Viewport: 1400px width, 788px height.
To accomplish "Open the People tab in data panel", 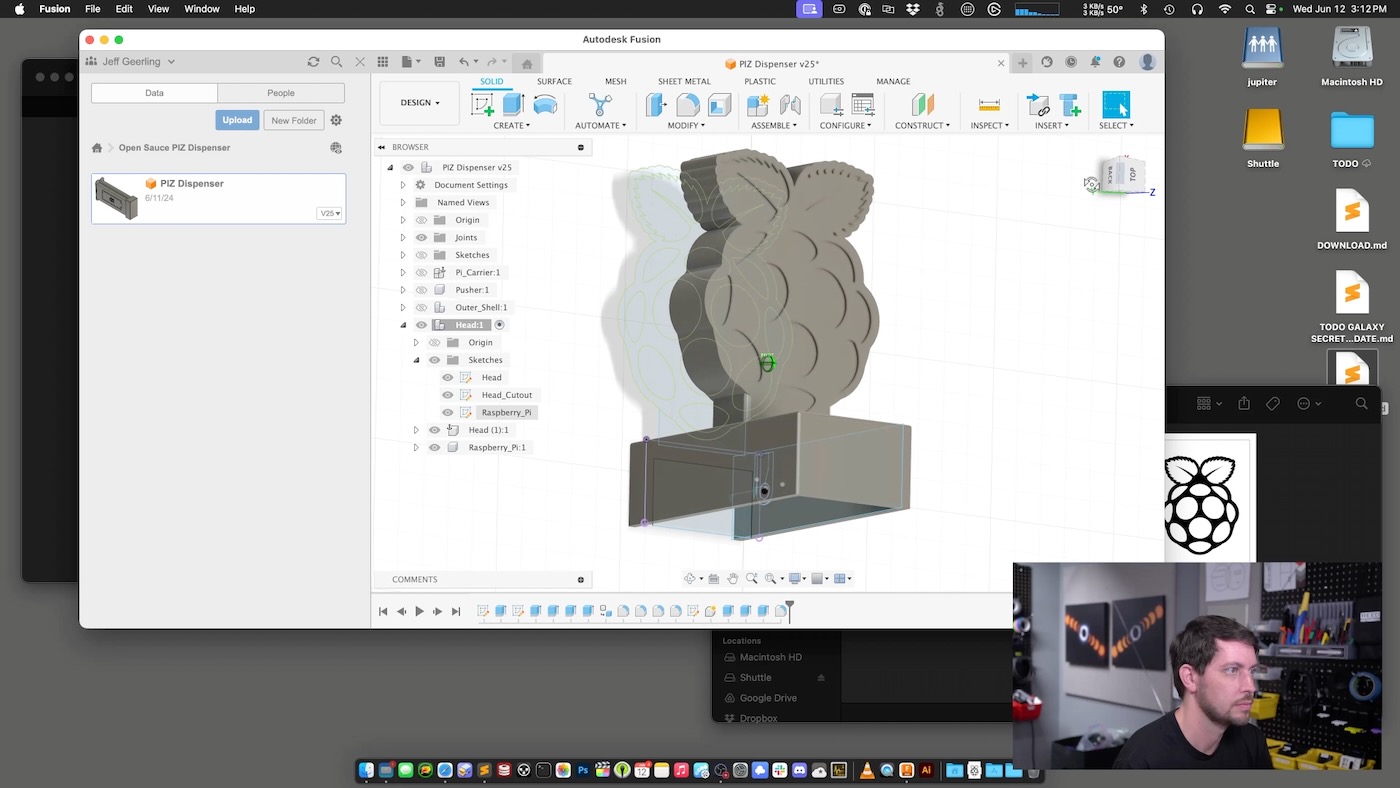I will click(281, 93).
